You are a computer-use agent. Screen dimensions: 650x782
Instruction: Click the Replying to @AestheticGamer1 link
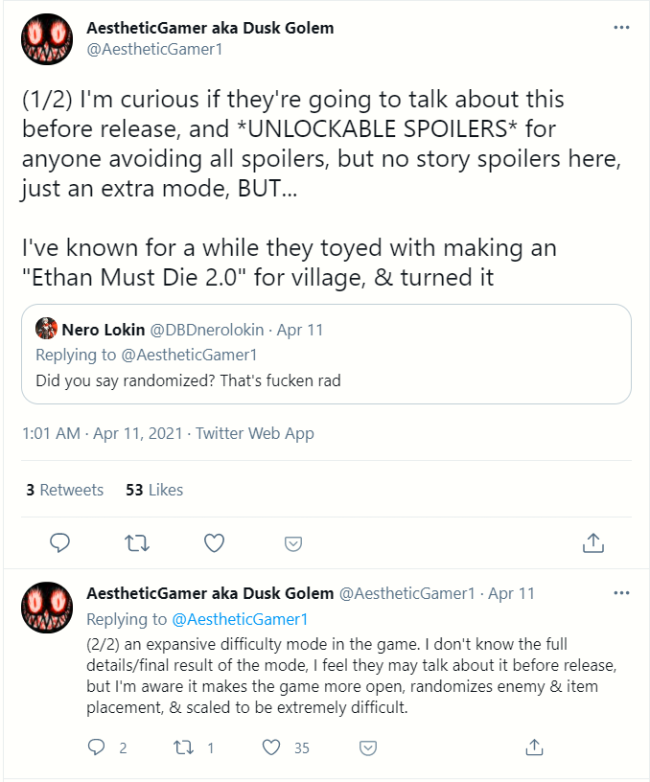coord(240,619)
